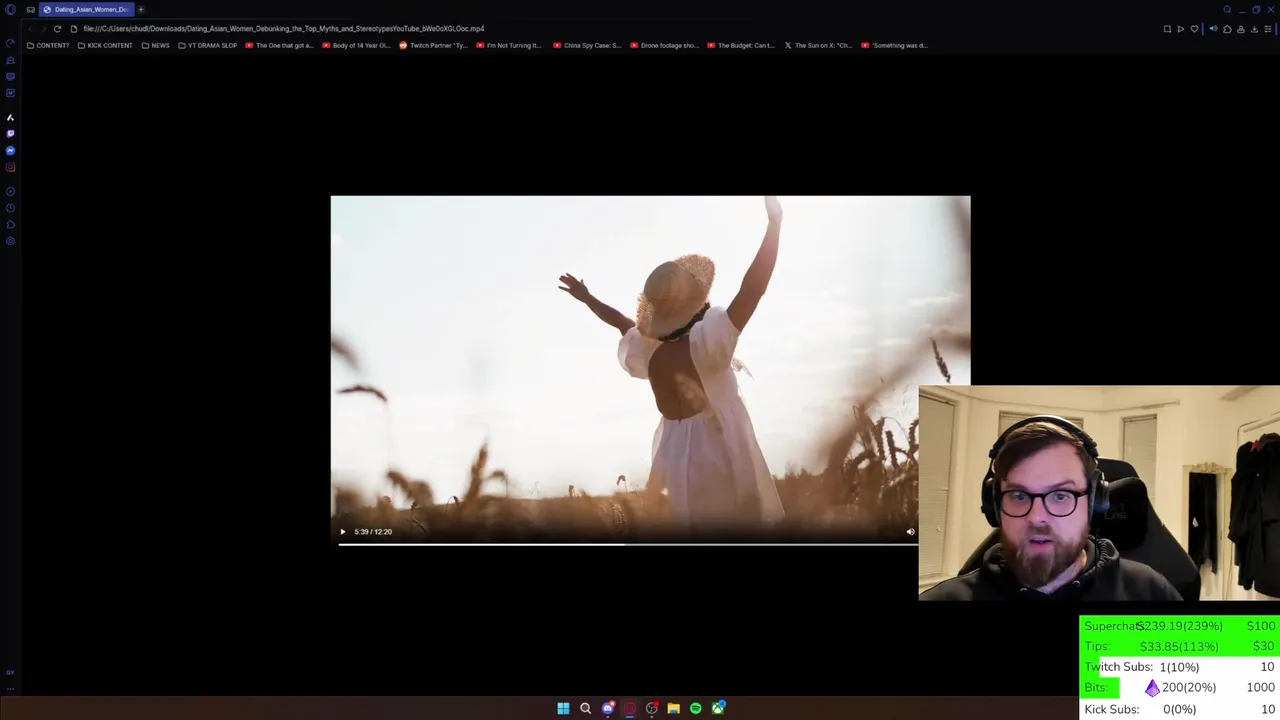The width and height of the screenshot is (1280, 720).
Task: Open the Aria AI sidebar icon
Action: [10, 117]
